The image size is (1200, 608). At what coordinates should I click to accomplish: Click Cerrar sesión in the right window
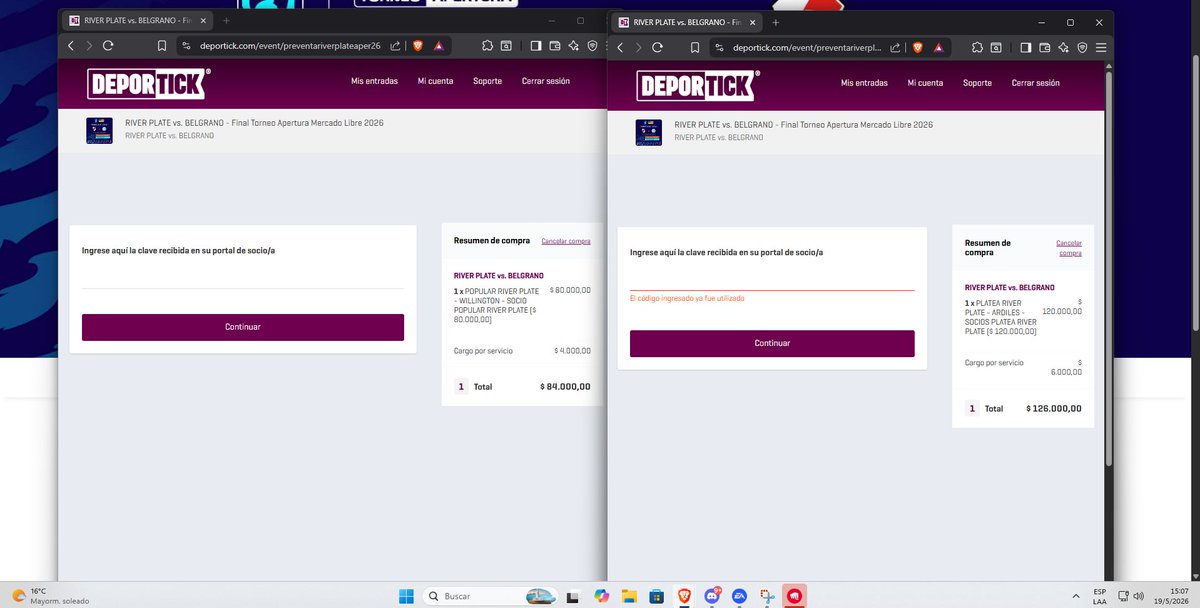pyautogui.click(x=1035, y=83)
